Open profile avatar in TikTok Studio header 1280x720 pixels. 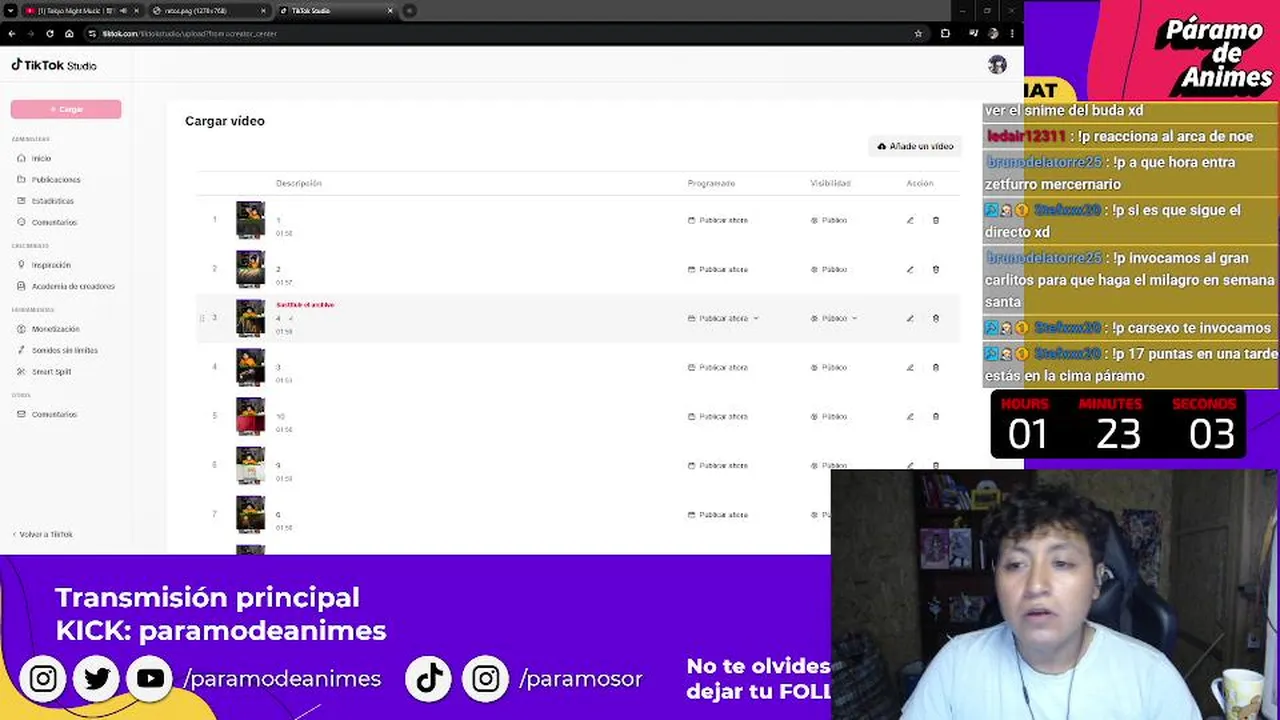pos(997,65)
